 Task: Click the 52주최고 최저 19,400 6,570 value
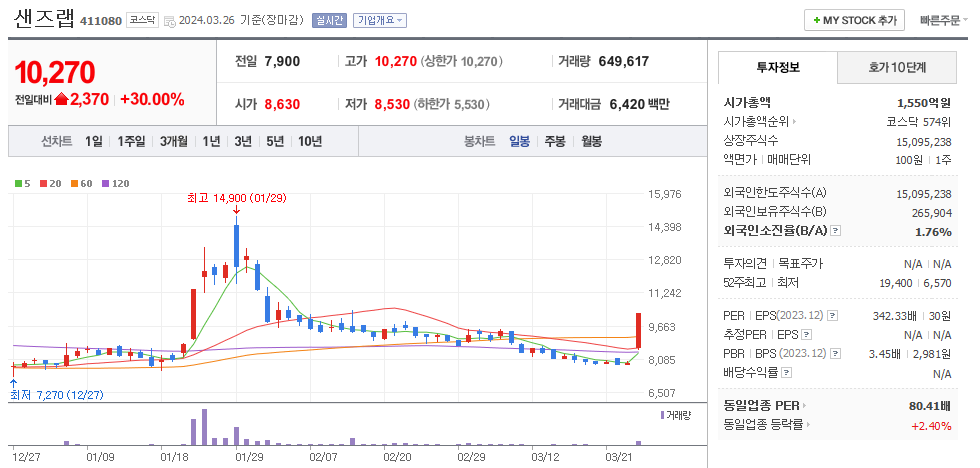(x=915, y=283)
